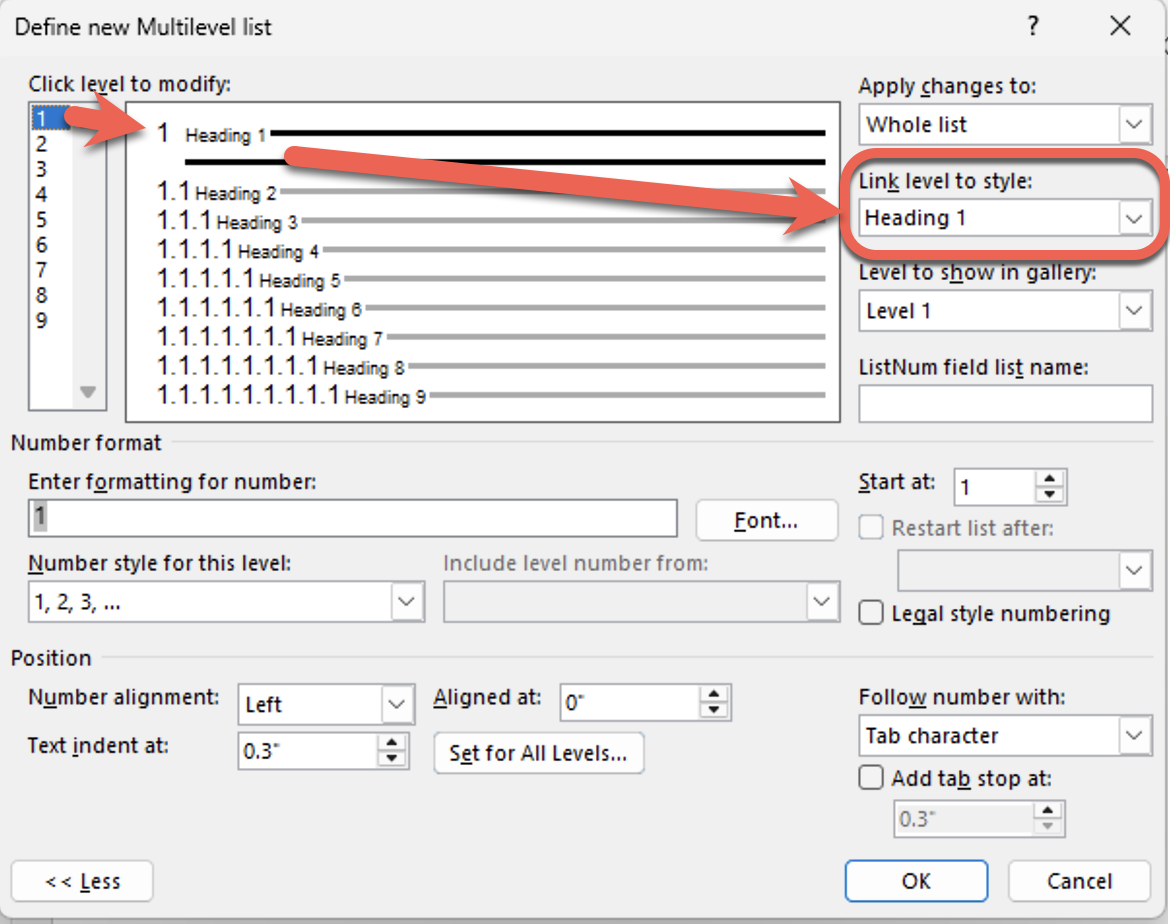Screen dimensions: 1170x924
Task: Expand the Number alignment dropdown
Action: click(x=397, y=704)
